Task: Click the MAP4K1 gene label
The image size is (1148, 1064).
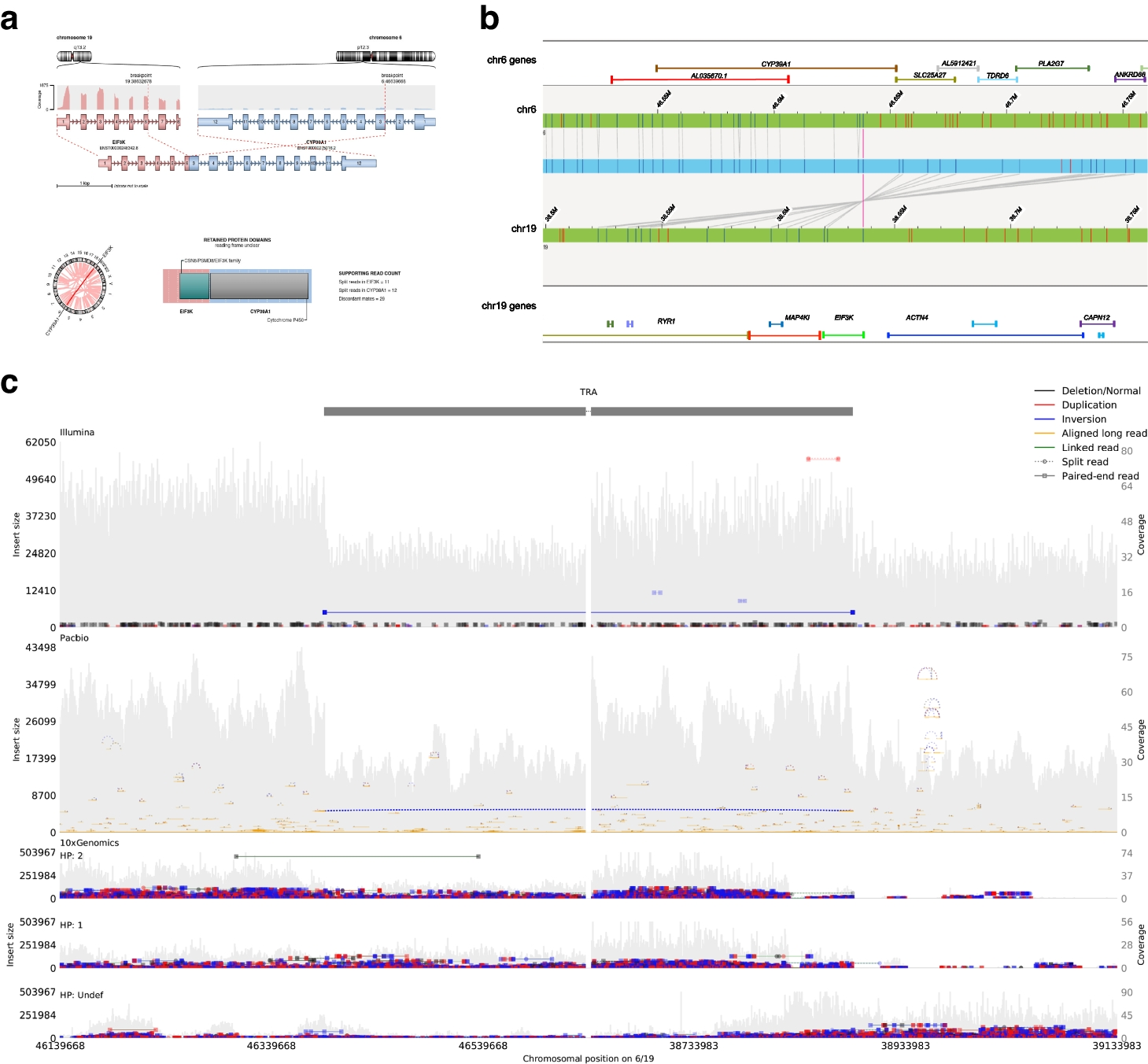Action: [797, 318]
